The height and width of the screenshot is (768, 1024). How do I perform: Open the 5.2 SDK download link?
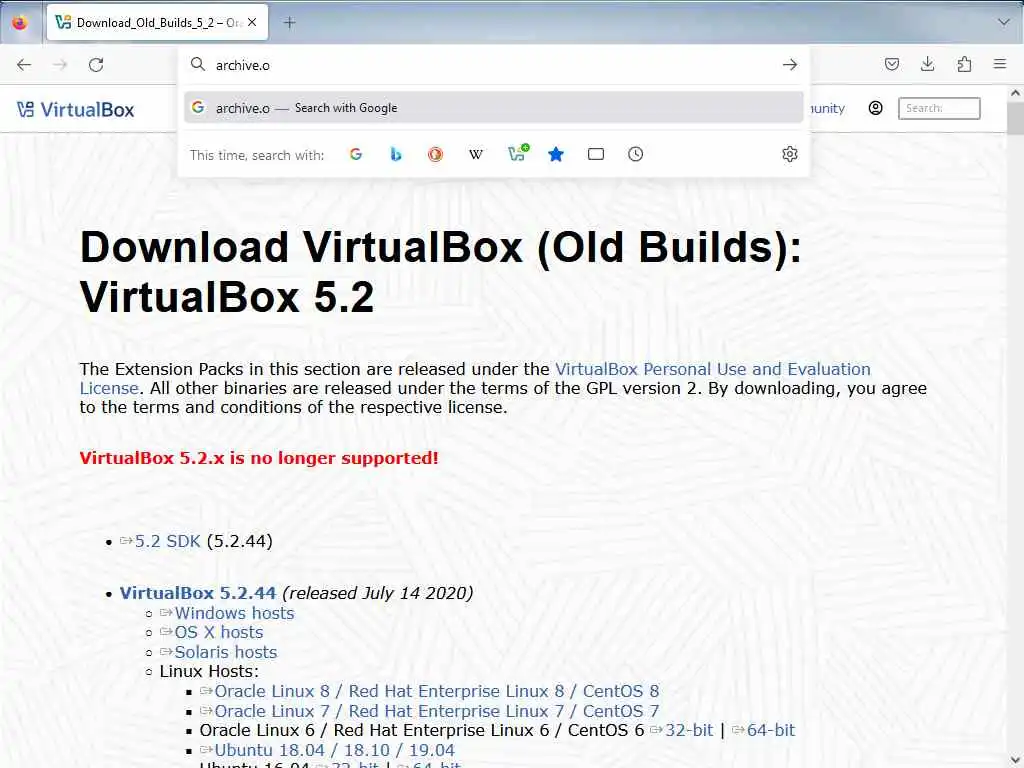coord(167,541)
